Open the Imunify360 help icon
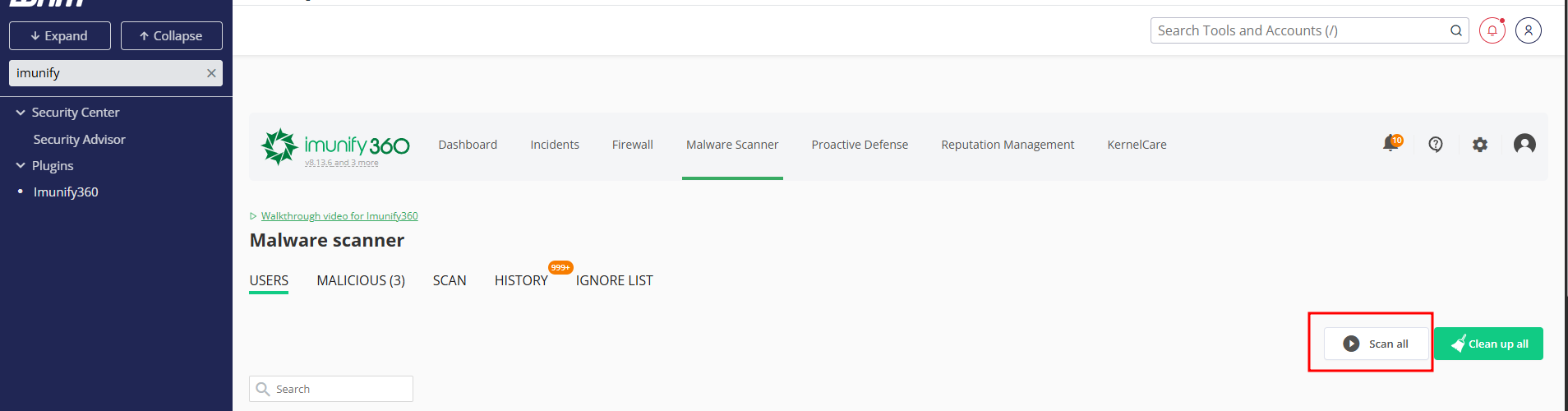 1436,145
